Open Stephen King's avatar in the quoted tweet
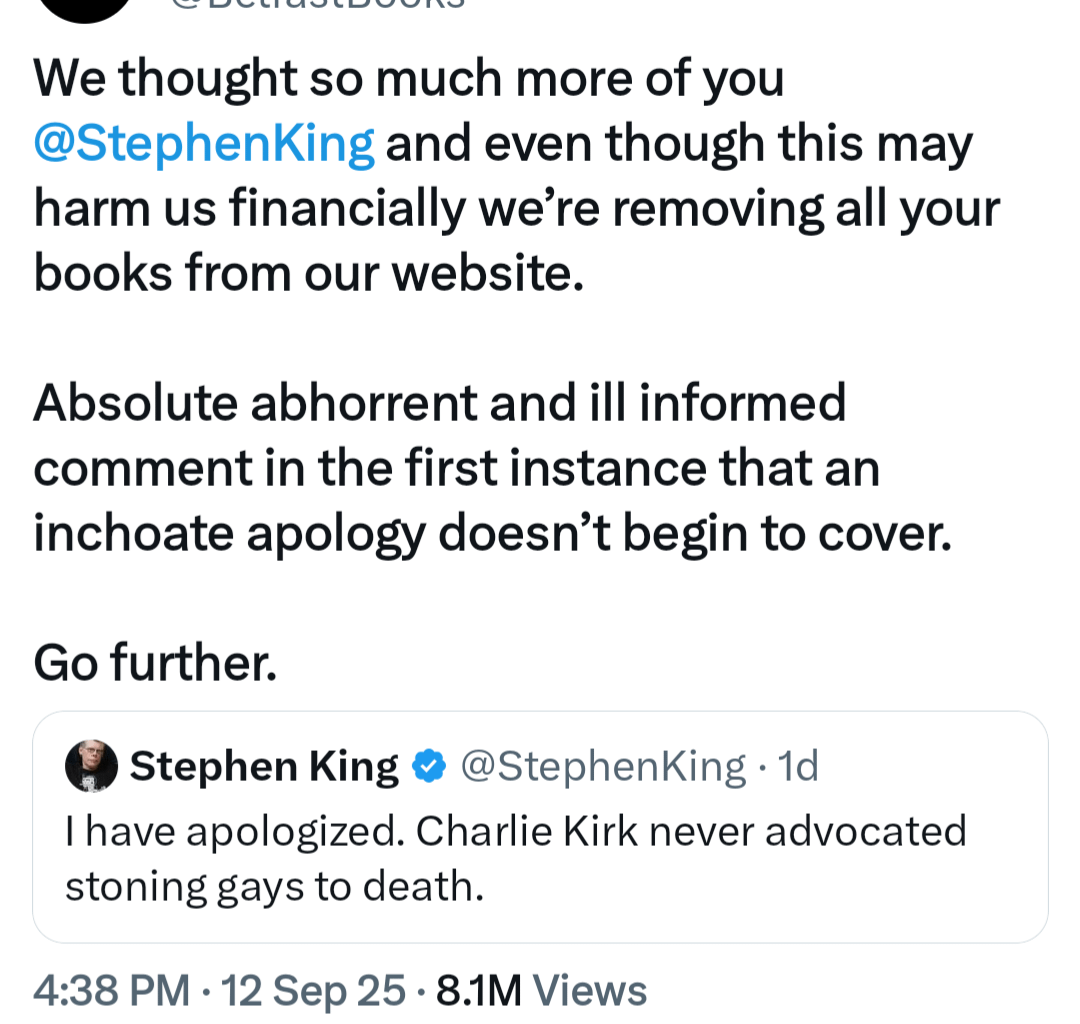The width and height of the screenshot is (1080, 1024). click(90, 766)
